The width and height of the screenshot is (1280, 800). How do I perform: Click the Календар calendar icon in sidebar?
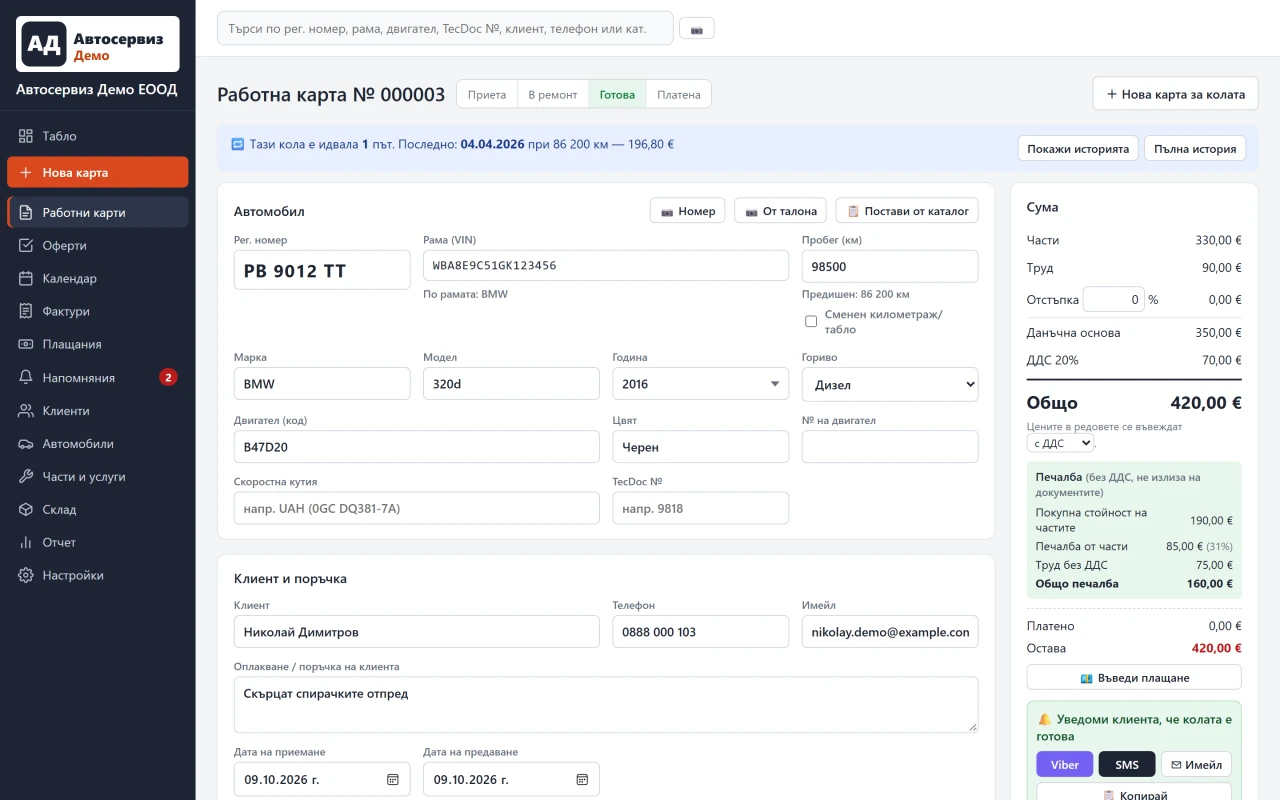(x=26, y=279)
